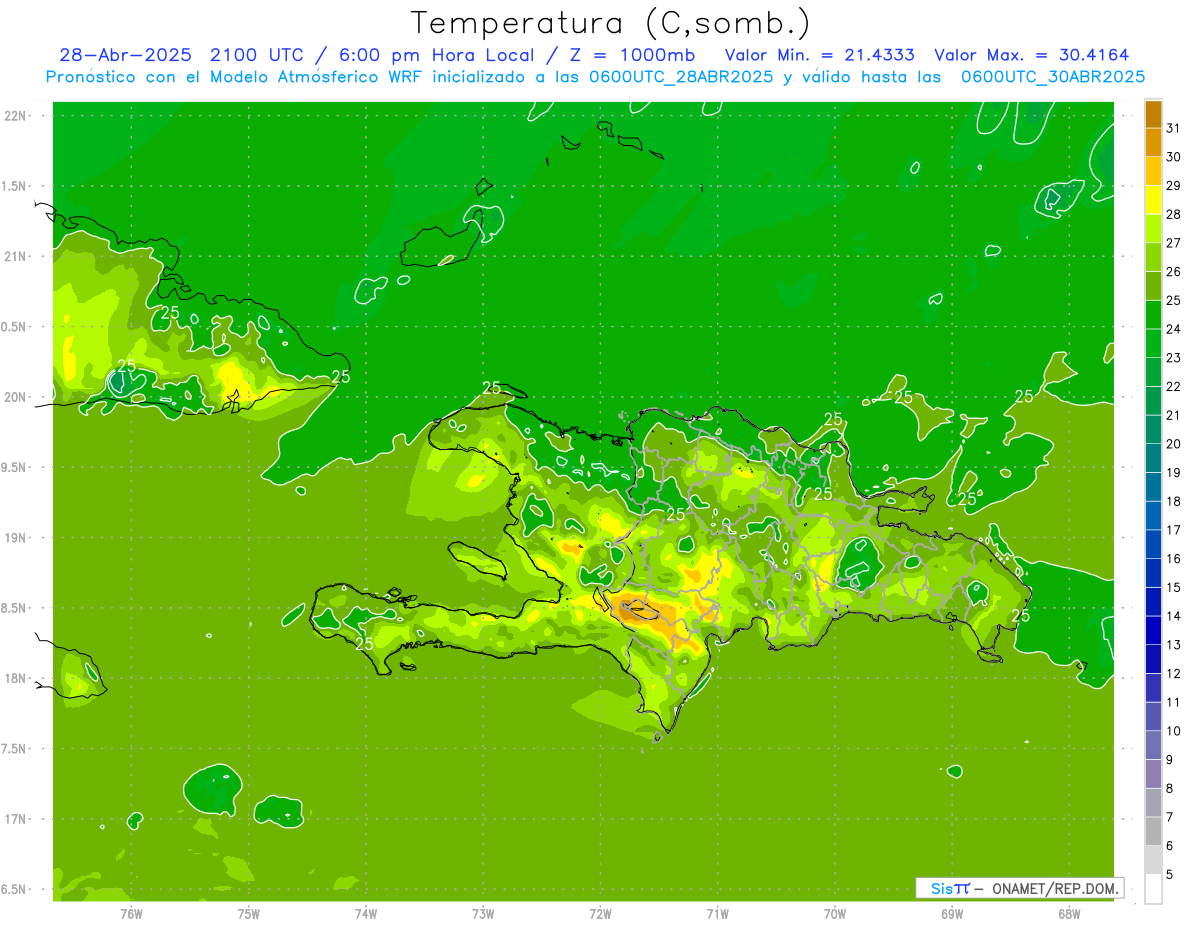Click the legend value '31'

pos(1174,128)
